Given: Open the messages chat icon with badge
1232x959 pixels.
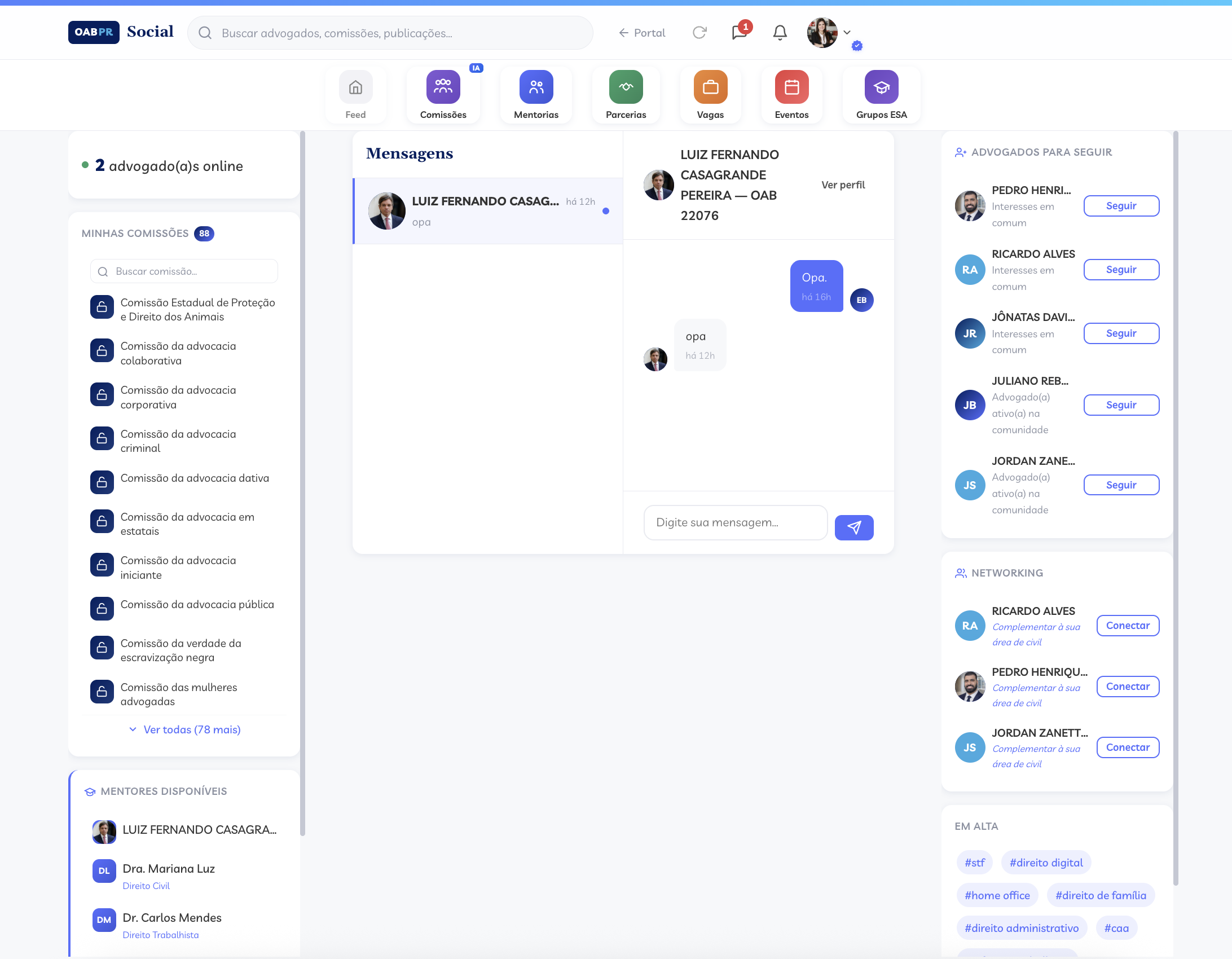Looking at the screenshot, I should coord(739,32).
